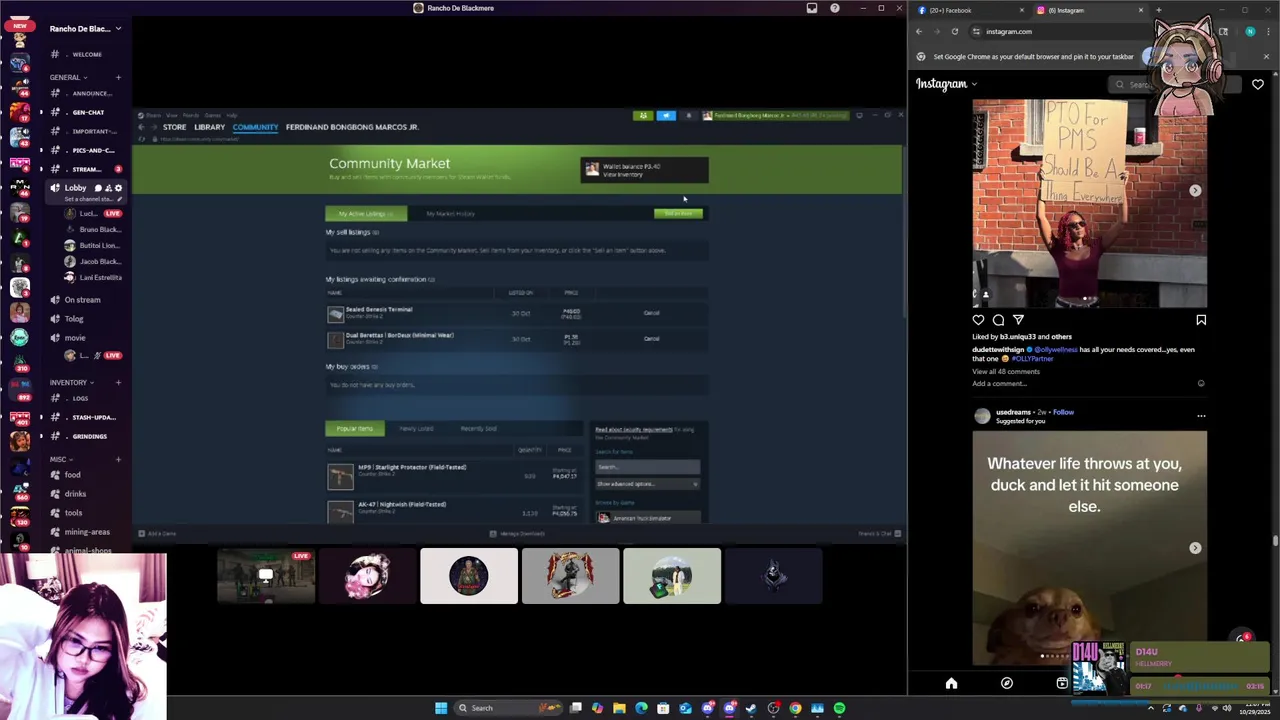
Task: Select the Recently Sold tab
Action: click(478, 428)
